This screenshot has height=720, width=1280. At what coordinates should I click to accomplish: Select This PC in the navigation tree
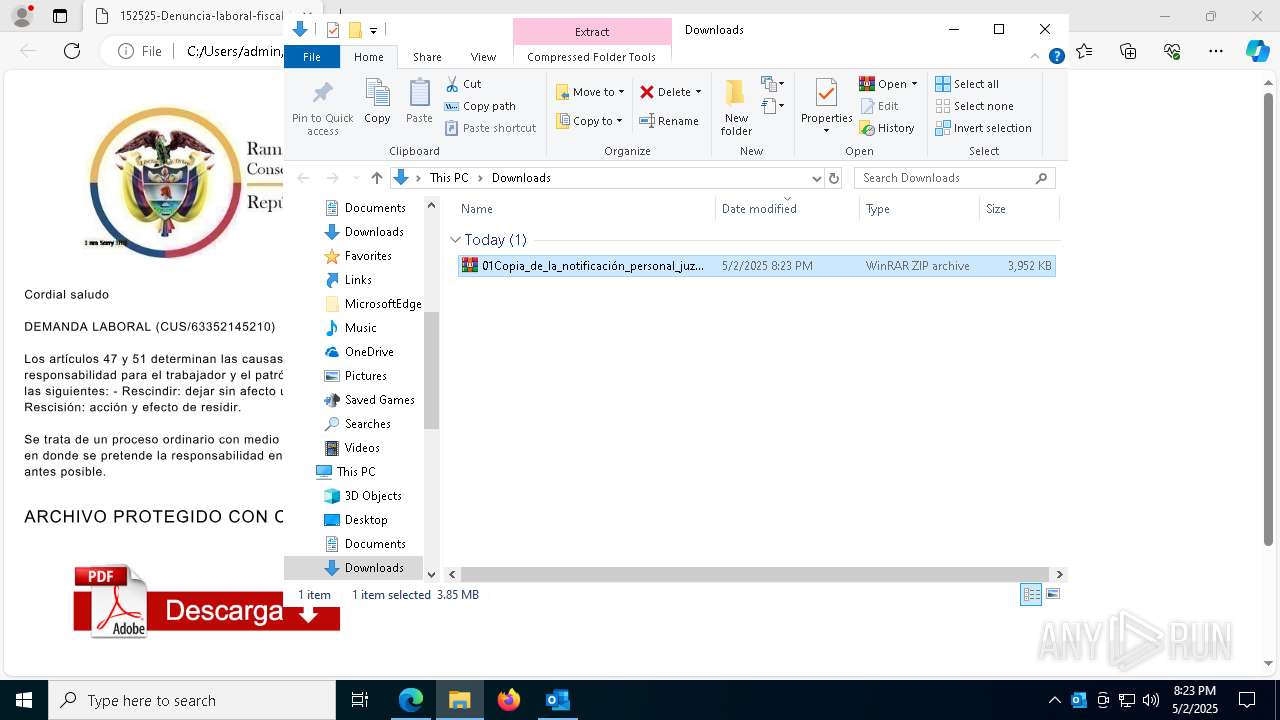(355, 472)
